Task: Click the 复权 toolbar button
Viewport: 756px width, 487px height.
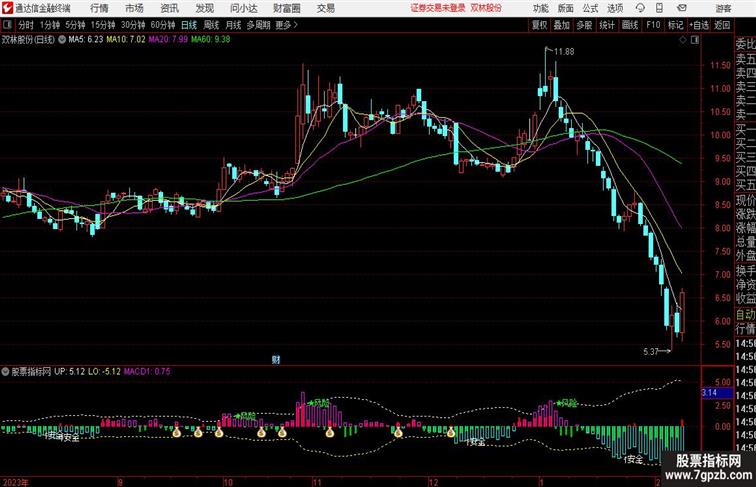Action: coord(539,25)
